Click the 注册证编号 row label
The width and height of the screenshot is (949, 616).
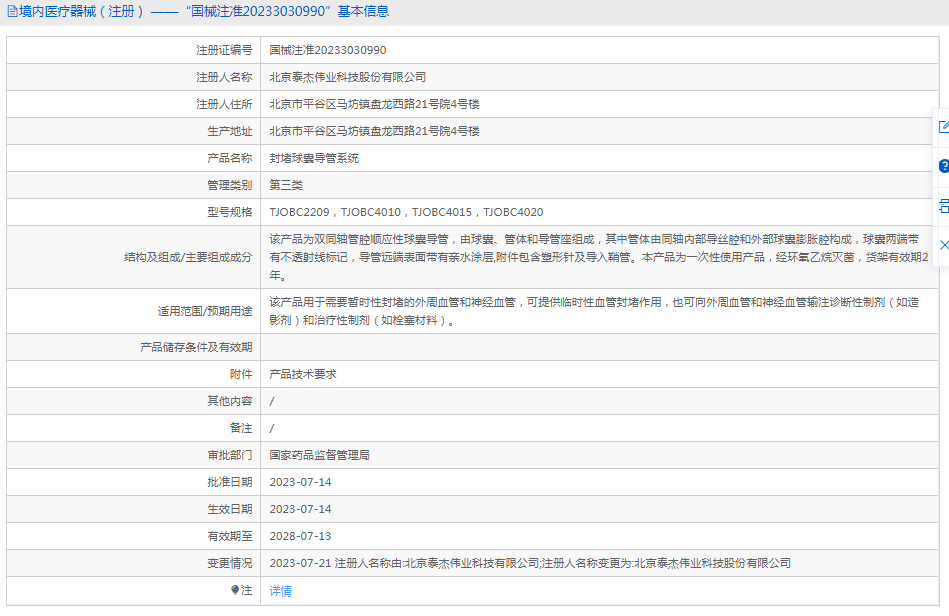pyautogui.click(x=224, y=50)
